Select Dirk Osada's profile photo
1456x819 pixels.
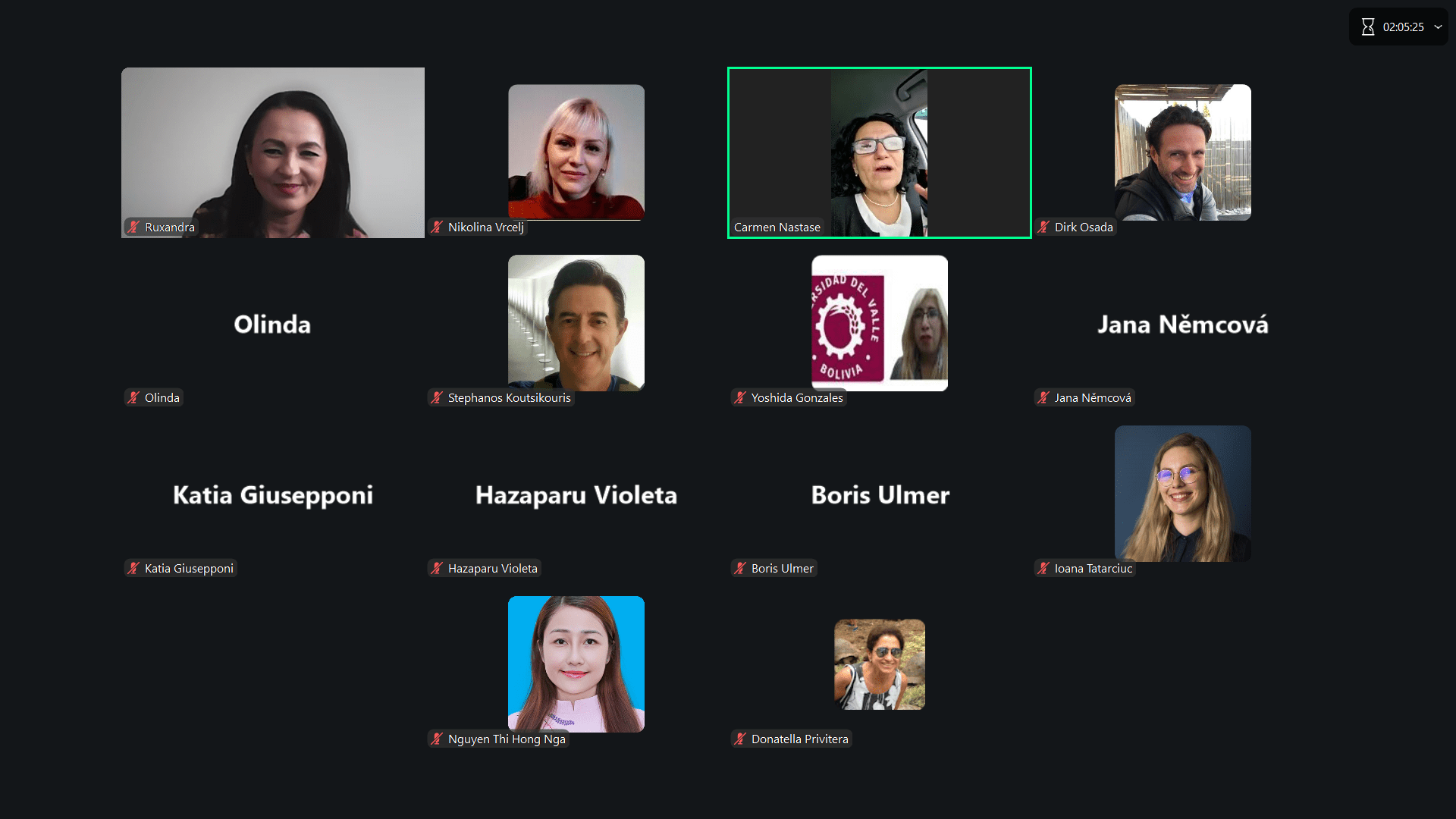click(x=1183, y=152)
